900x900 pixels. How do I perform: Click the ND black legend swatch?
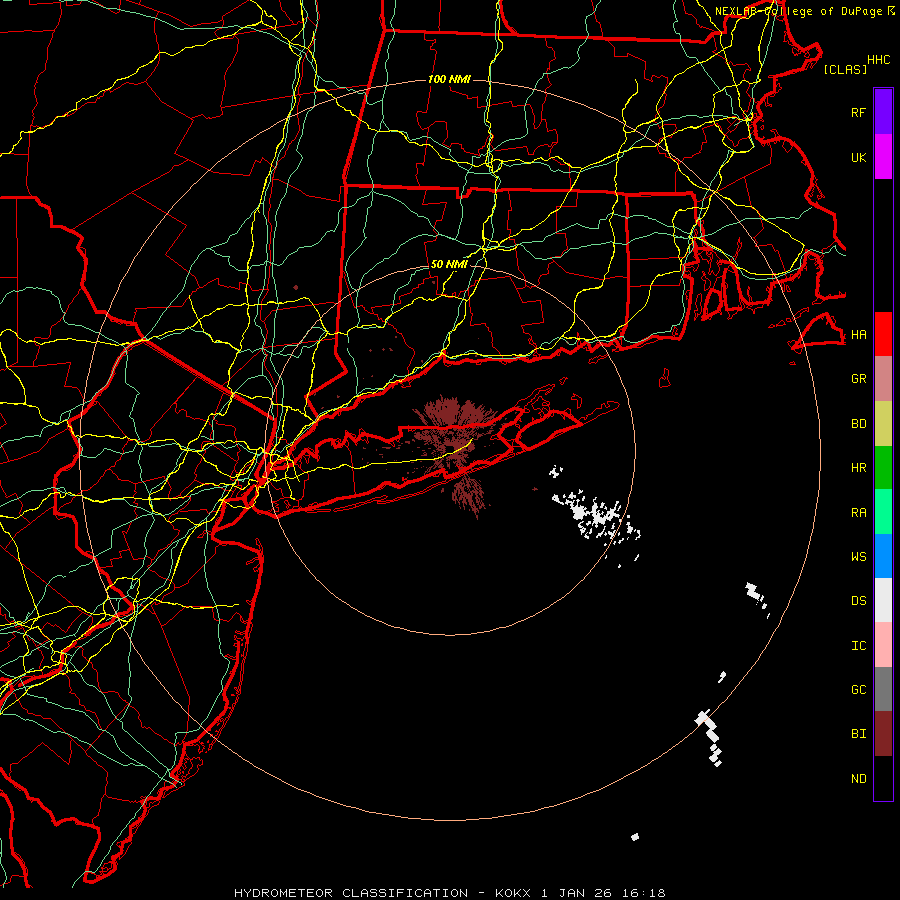tap(883, 778)
